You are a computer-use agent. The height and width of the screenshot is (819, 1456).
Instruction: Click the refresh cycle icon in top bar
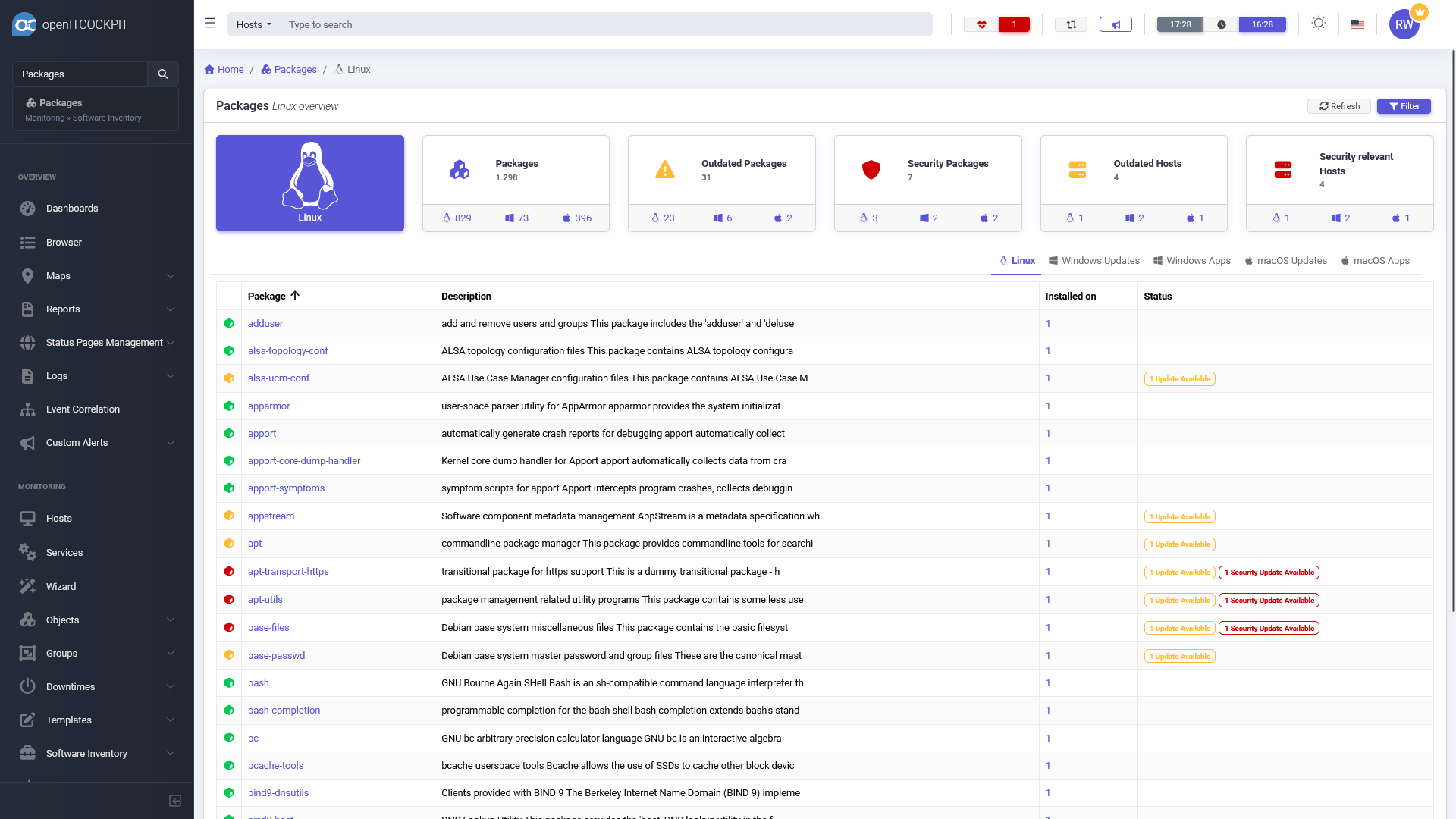point(1071,24)
